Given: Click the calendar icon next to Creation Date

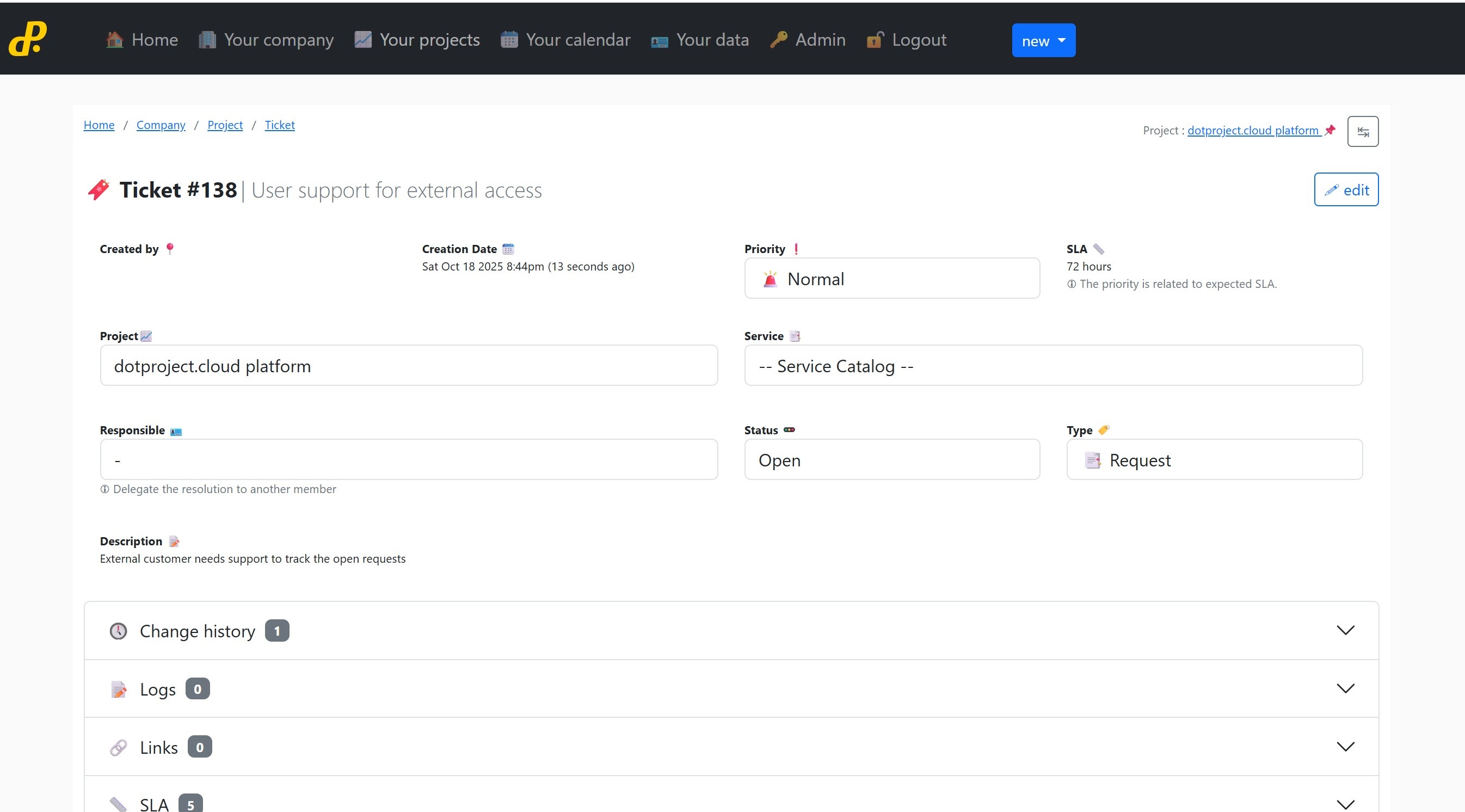Looking at the screenshot, I should click(x=508, y=249).
